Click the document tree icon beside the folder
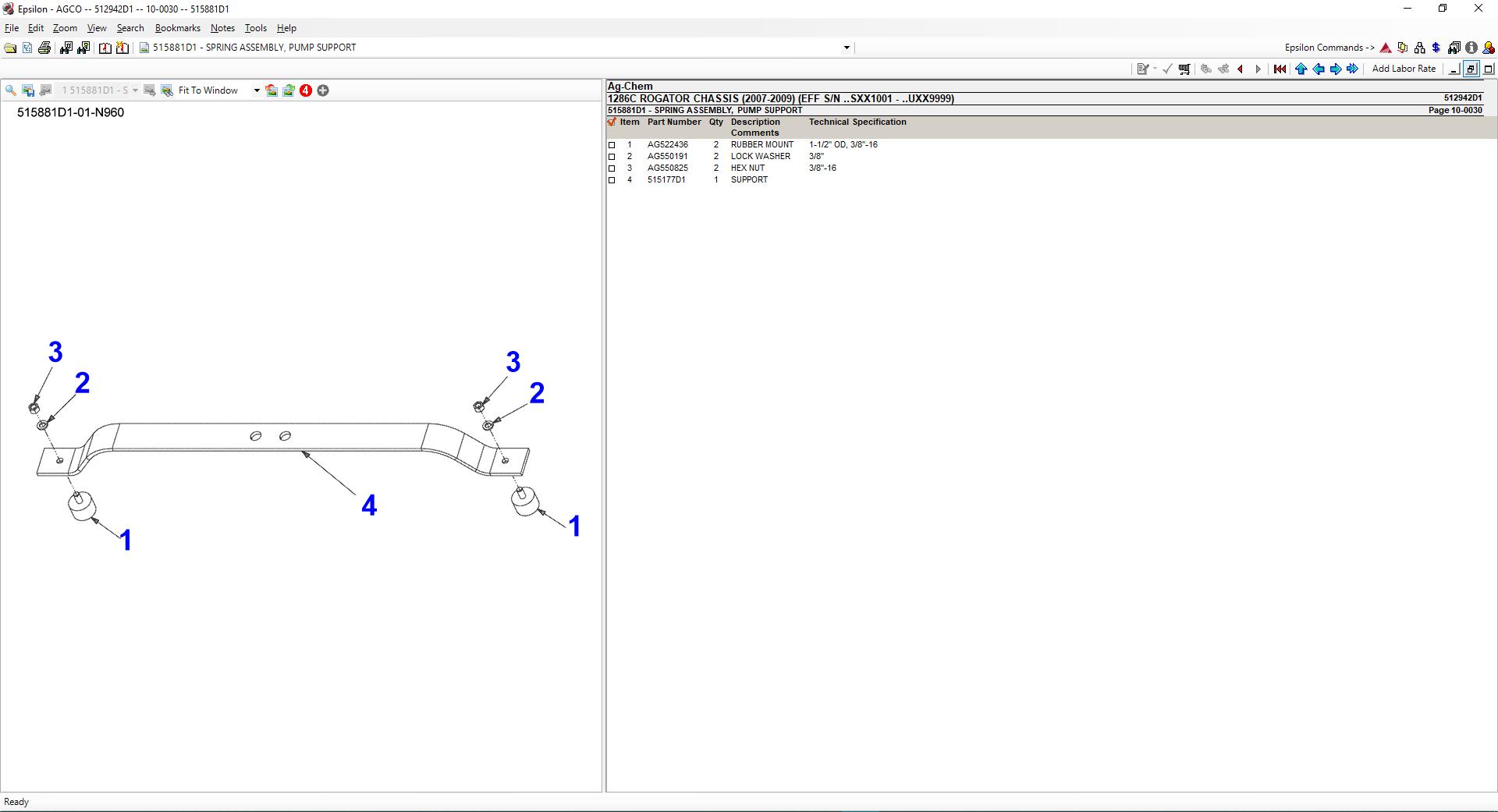This screenshot has height=812, width=1498. [x=27, y=48]
